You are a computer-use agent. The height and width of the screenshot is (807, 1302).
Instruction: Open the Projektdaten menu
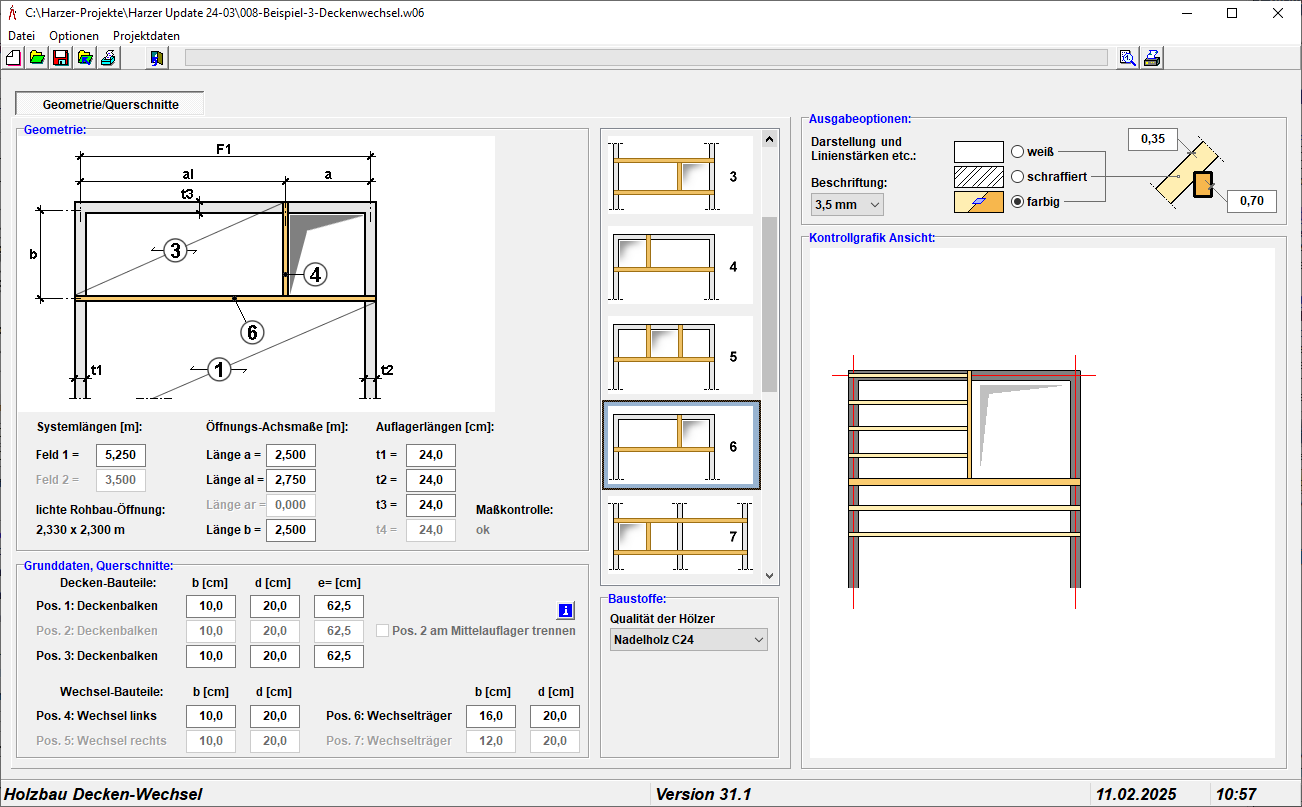[x=146, y=35]
